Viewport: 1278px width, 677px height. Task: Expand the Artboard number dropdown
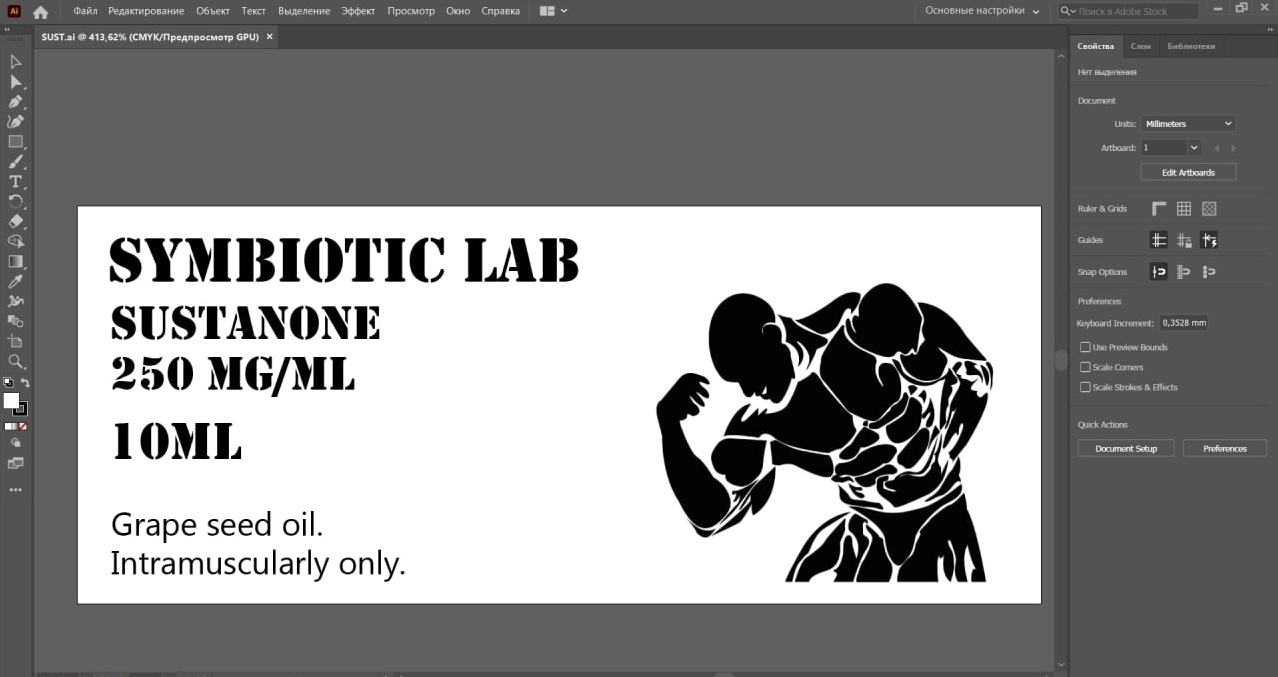(1194, 148)
